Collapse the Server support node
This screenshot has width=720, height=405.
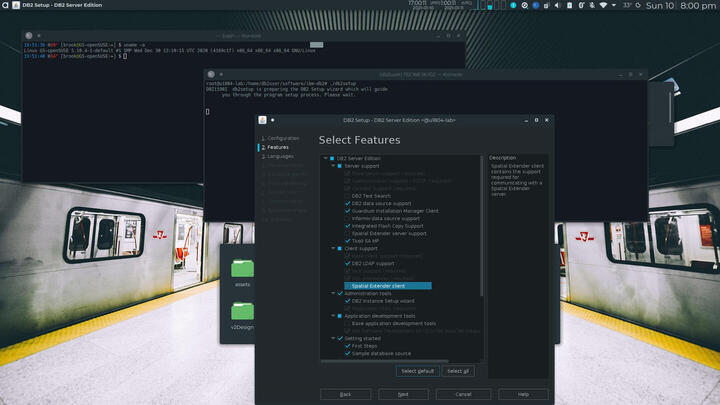(333, 166)
